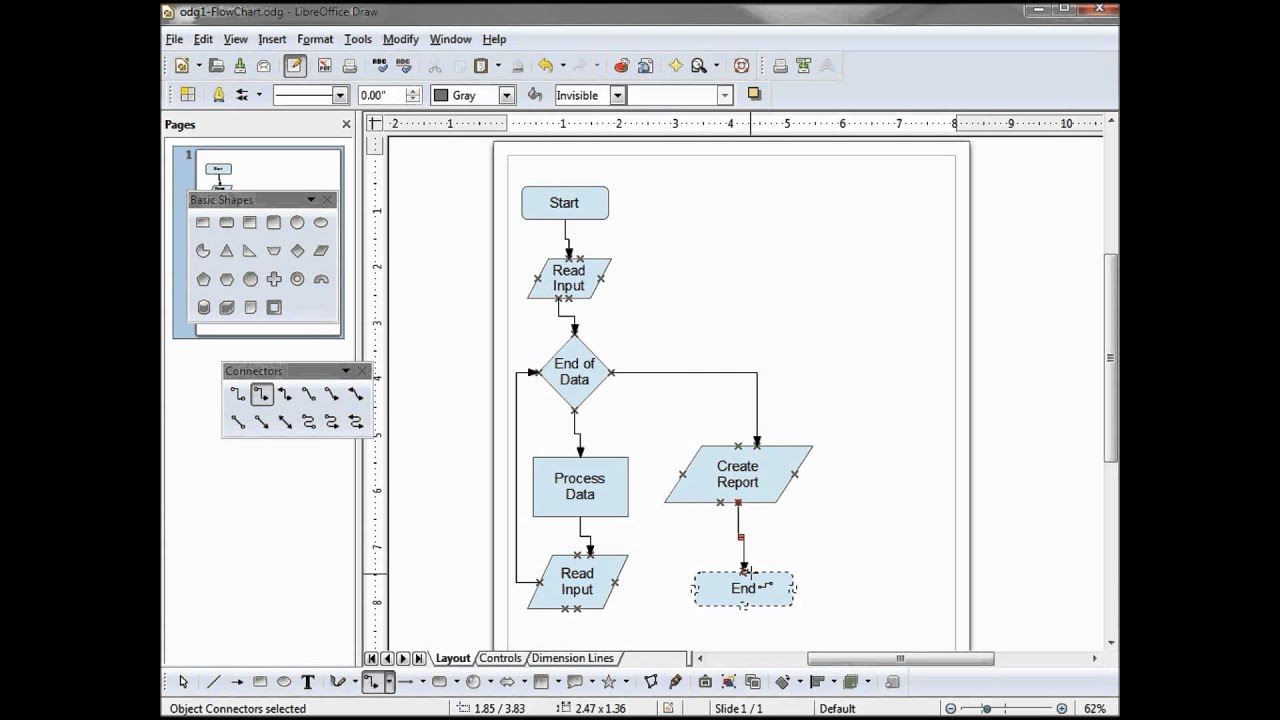Screen dimensions: 1280x720
Task: Open the Format menu
Action: 315,39
